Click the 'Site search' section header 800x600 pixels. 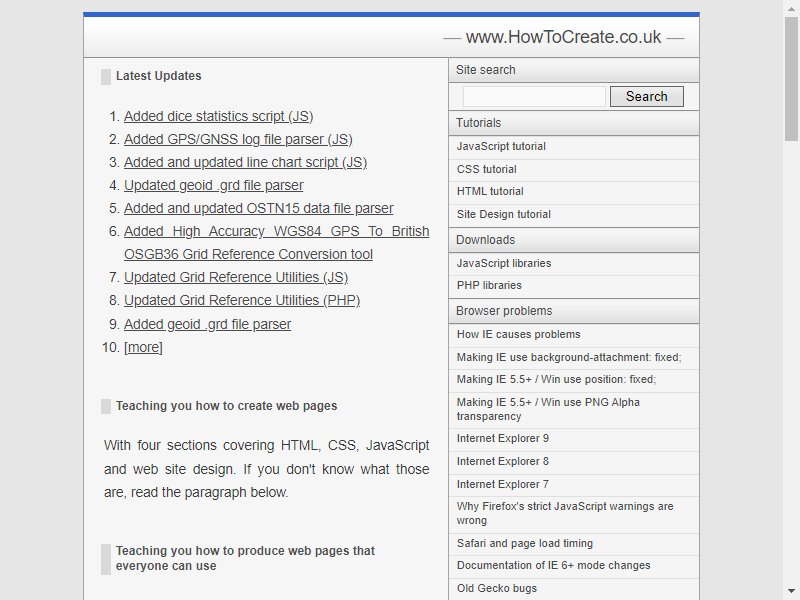574,70
